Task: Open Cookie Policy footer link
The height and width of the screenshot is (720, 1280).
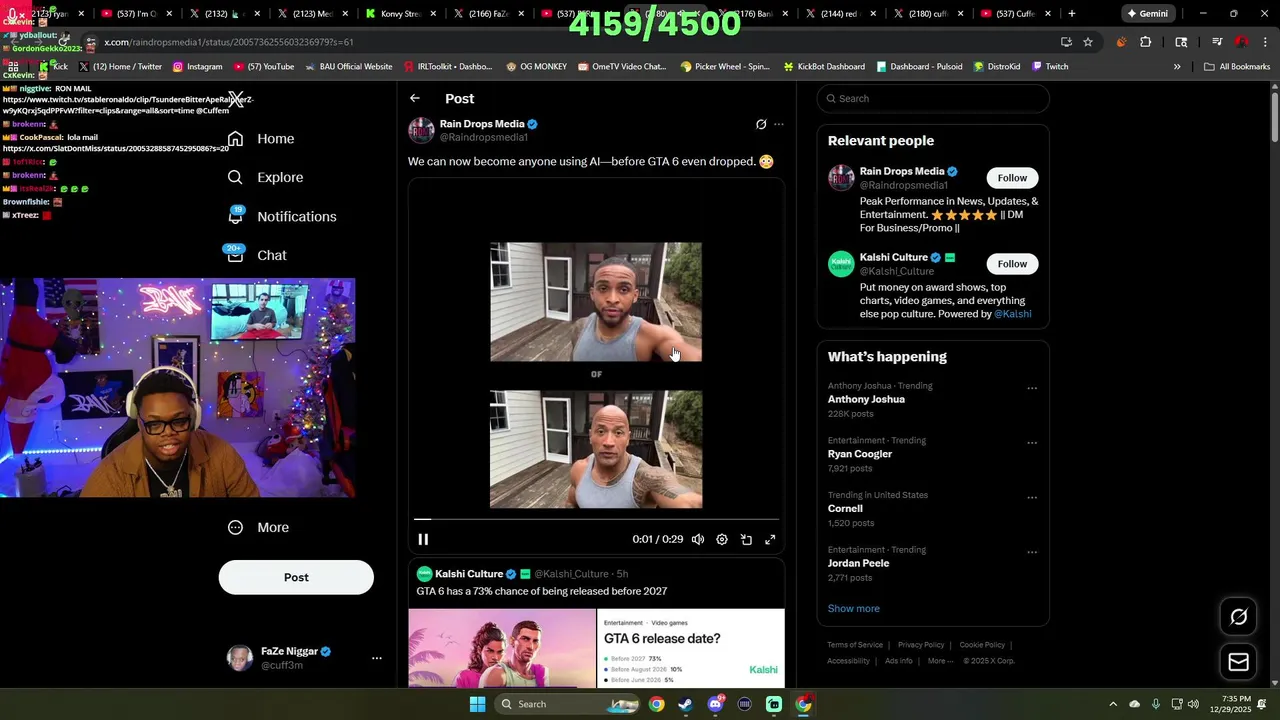Action: pyautogui.click(x=982, y=645)
